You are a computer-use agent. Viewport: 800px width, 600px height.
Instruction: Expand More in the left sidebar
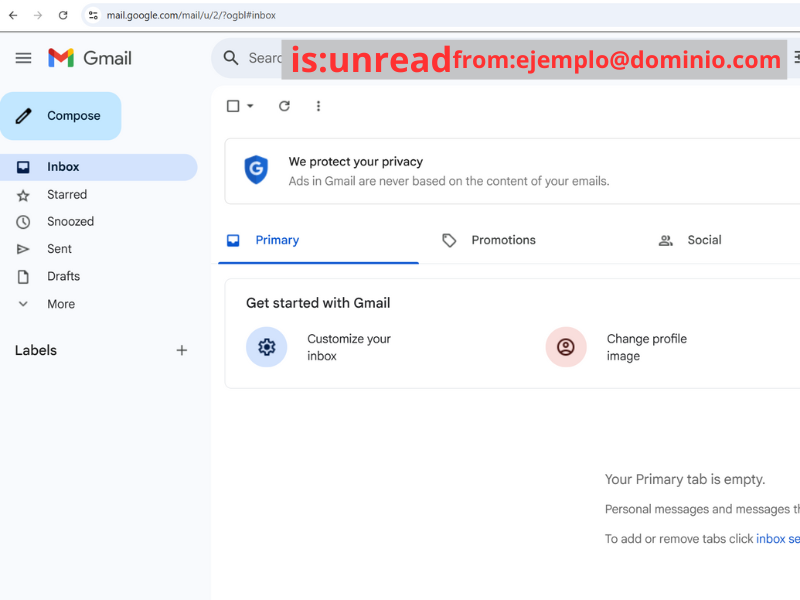tap(60, 304)
